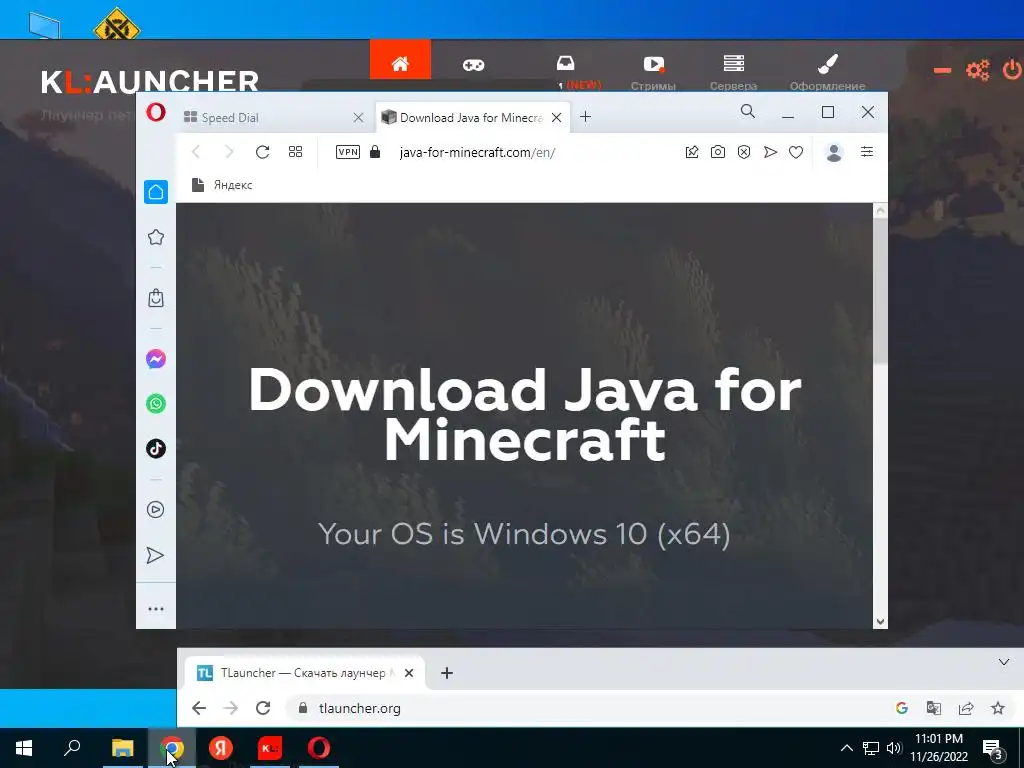Viewport: 1024px width, 768px height.
Task: Click Opera page scrollbar up arrow
Action: (880, 210)
